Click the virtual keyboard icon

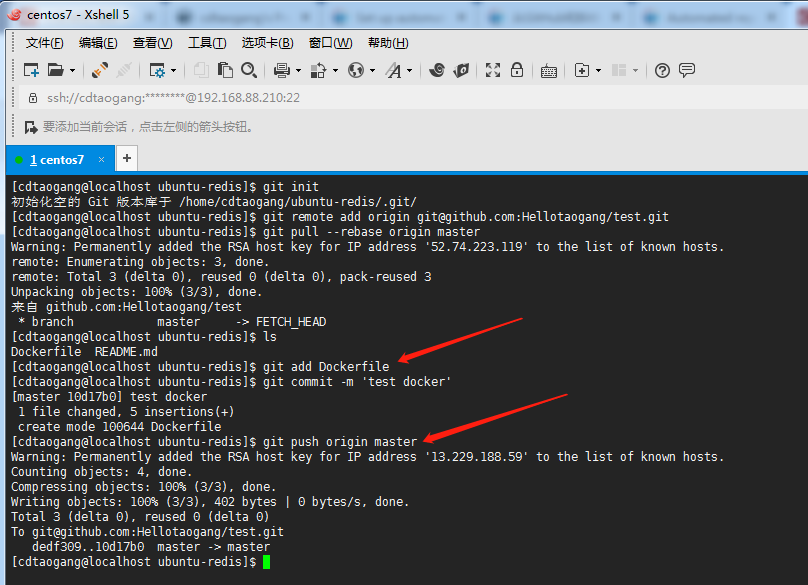coord(549,71)
